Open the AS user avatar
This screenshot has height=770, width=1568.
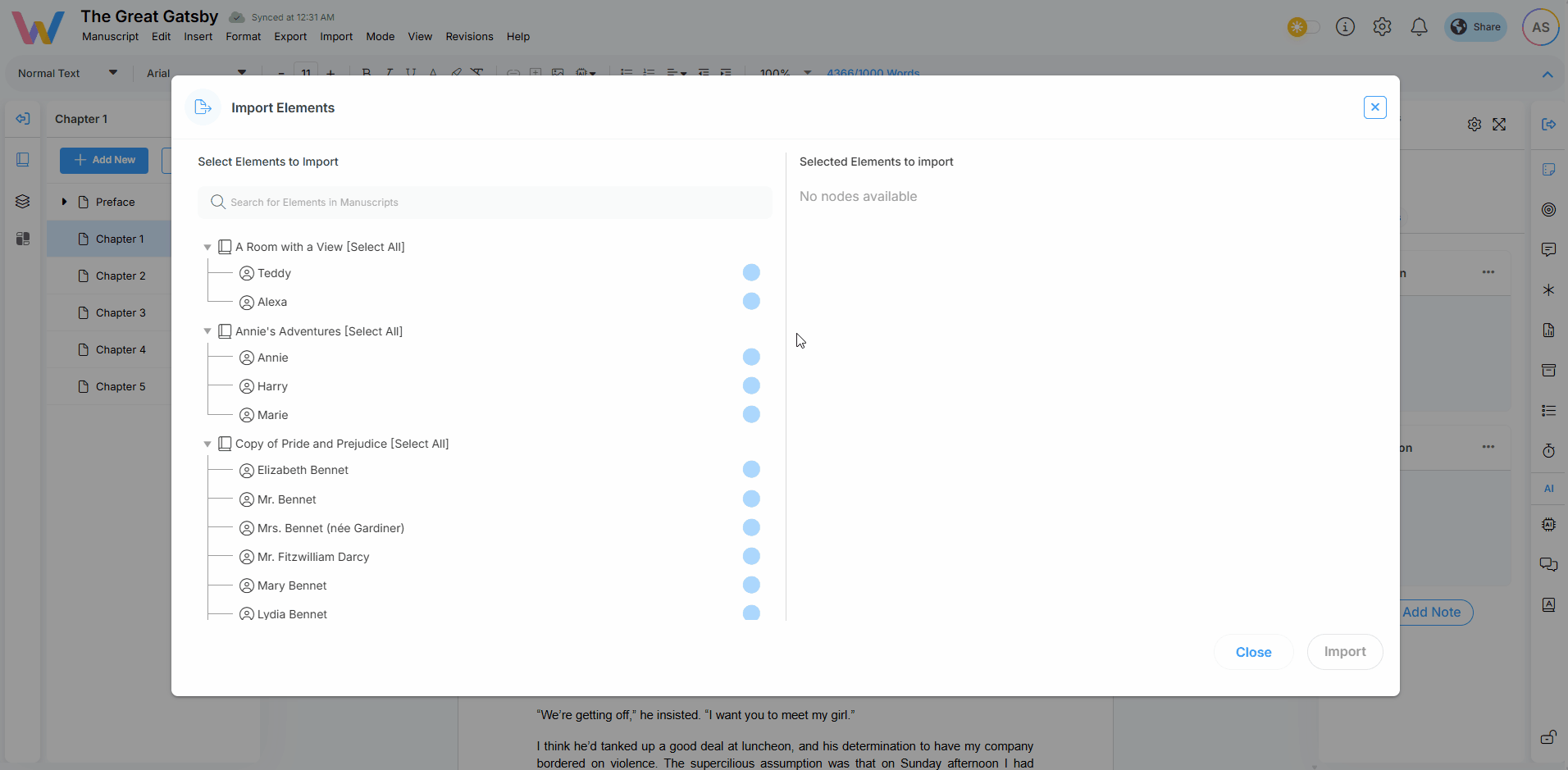click(1540, 27)
